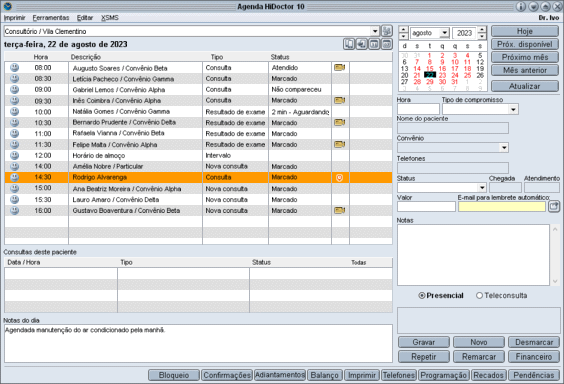Click the Próx. disponível button
Screen dimensions: 564x384
[x=525, y=44]
